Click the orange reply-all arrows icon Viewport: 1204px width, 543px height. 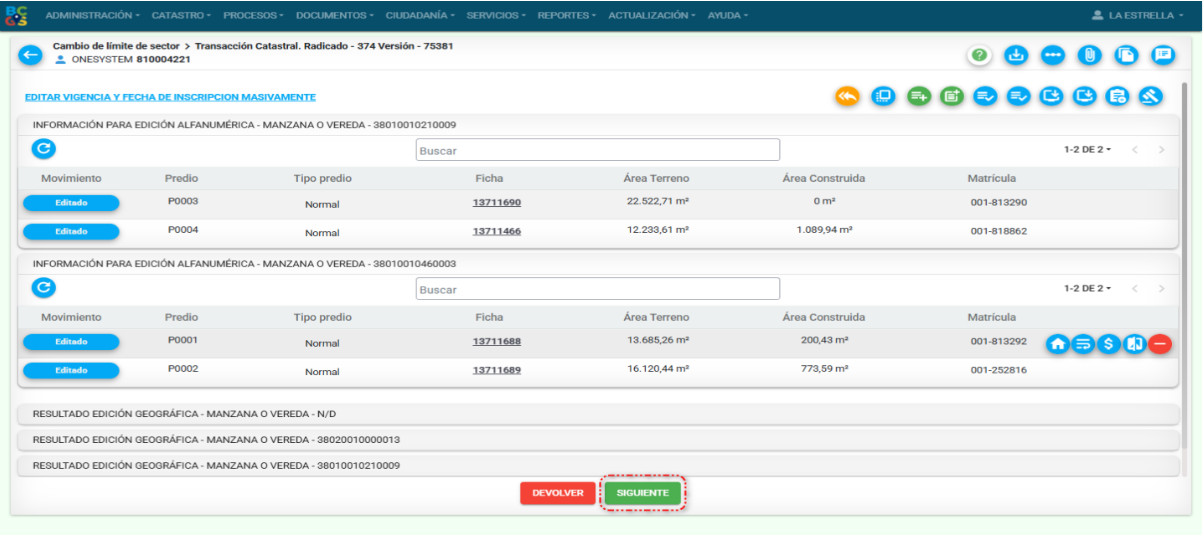tap(847, 97)
